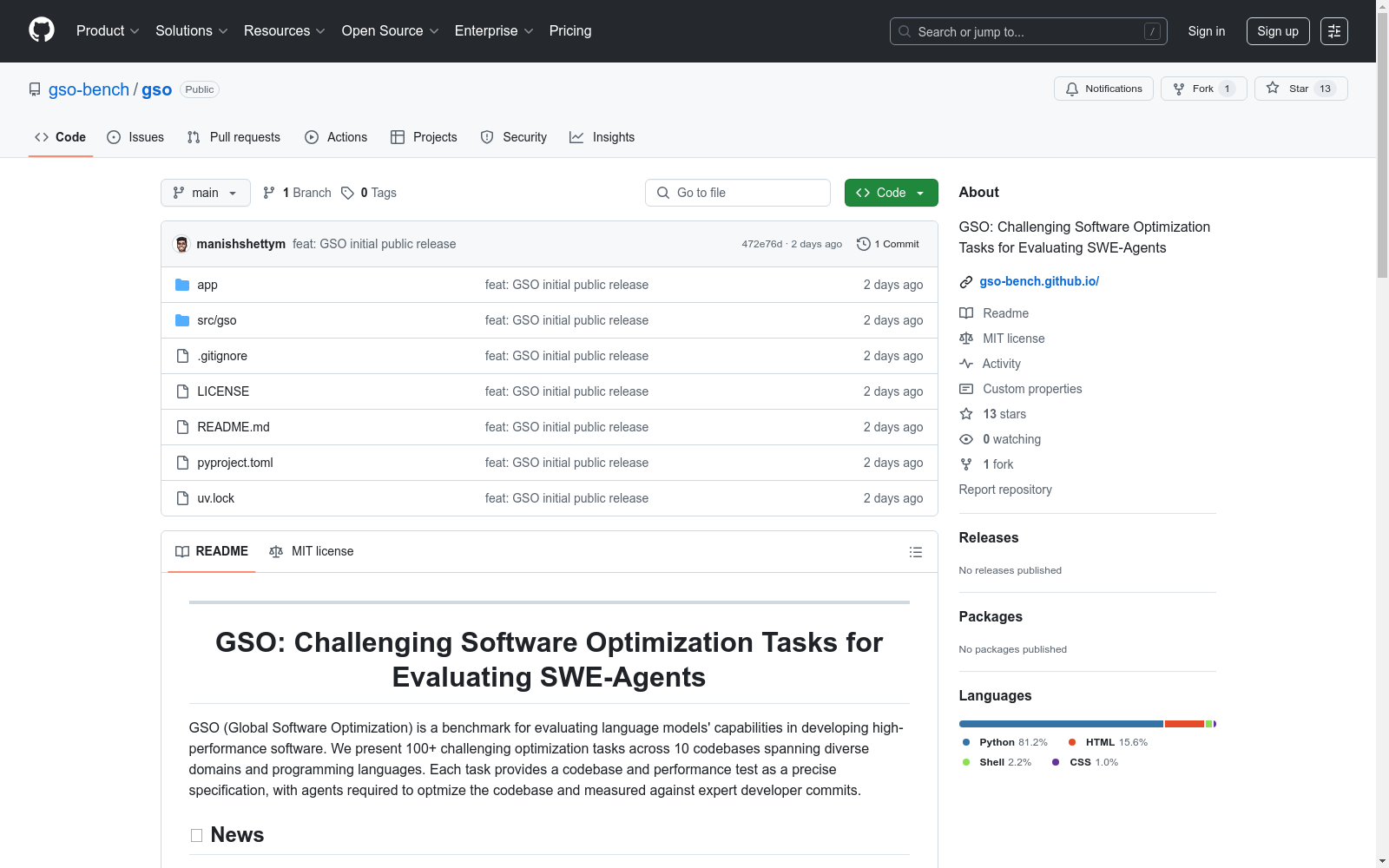Open the Pricing link
This screenshot has width=1389, height=868.
click(570, 31)
